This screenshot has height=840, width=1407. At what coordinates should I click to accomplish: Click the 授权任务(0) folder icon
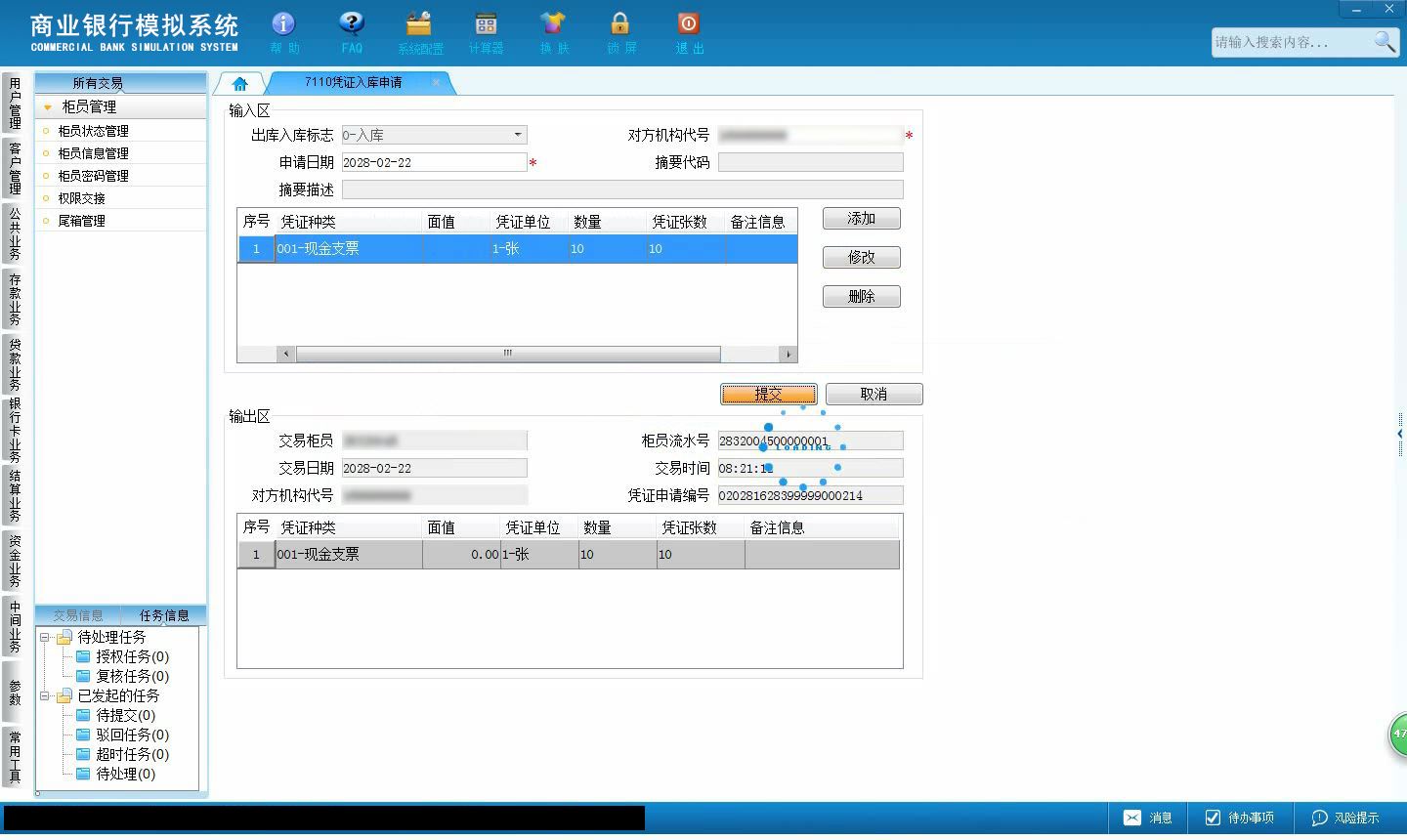[x=83, y=656]
